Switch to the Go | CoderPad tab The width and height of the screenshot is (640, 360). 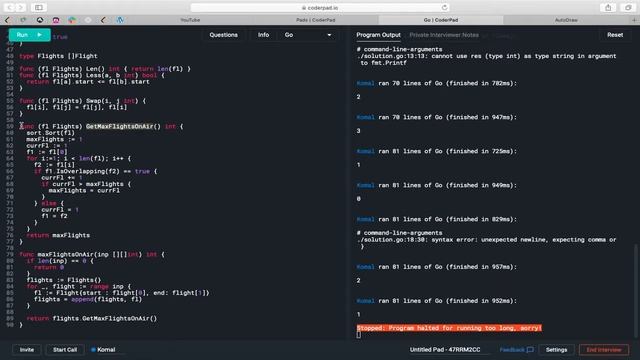click(x=441, y=20)
